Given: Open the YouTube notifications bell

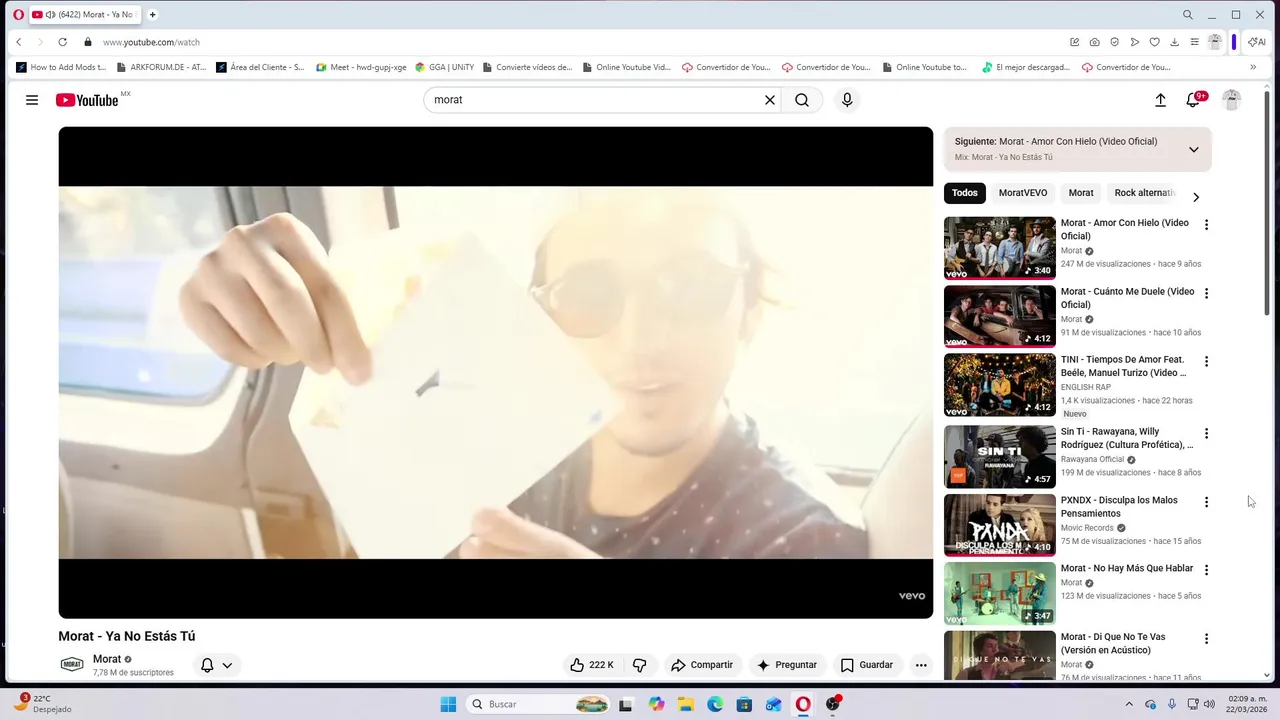Looking at the screenshot, I should tap(1193, 100).
